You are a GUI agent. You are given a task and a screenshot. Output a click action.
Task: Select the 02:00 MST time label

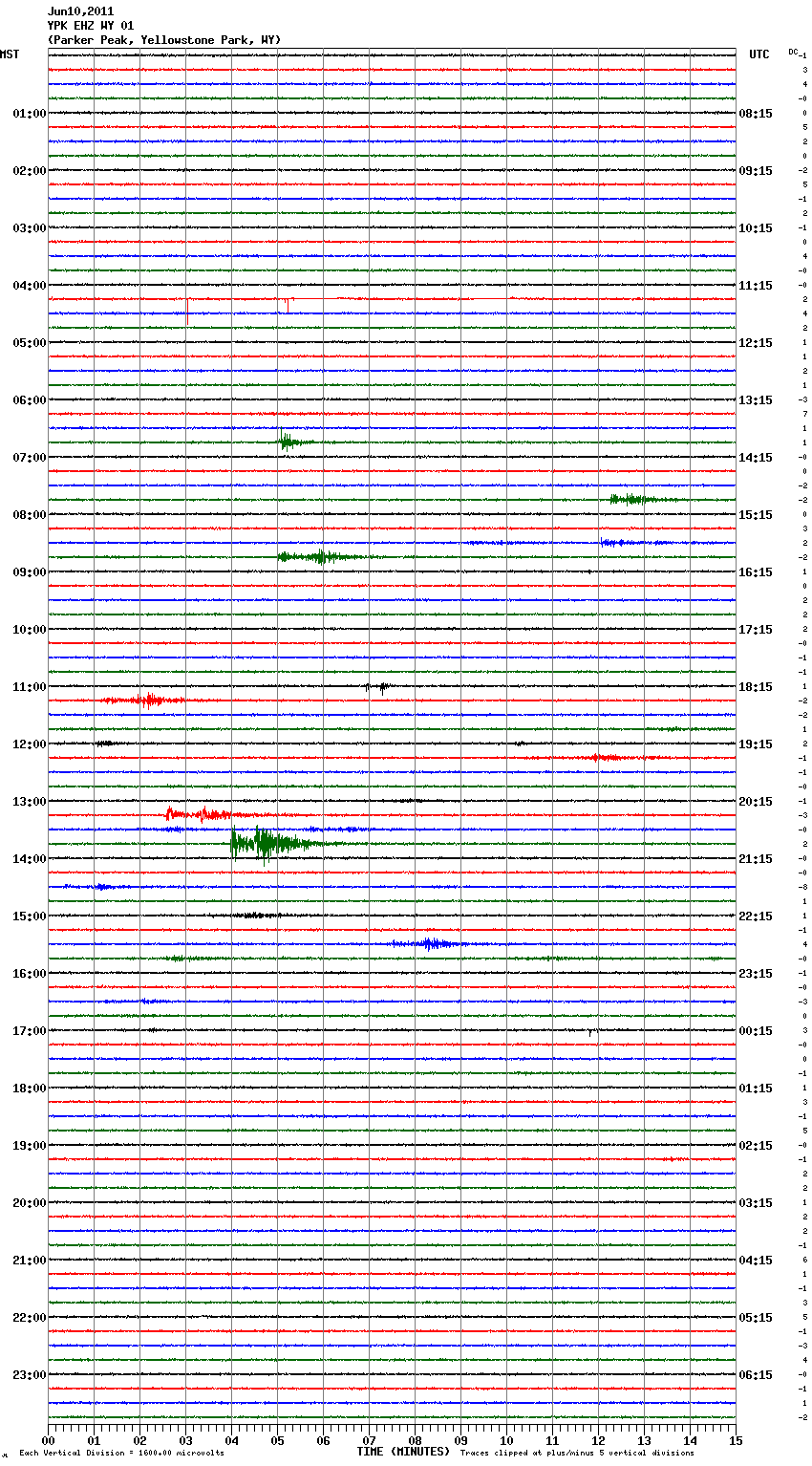pos(30,171)
